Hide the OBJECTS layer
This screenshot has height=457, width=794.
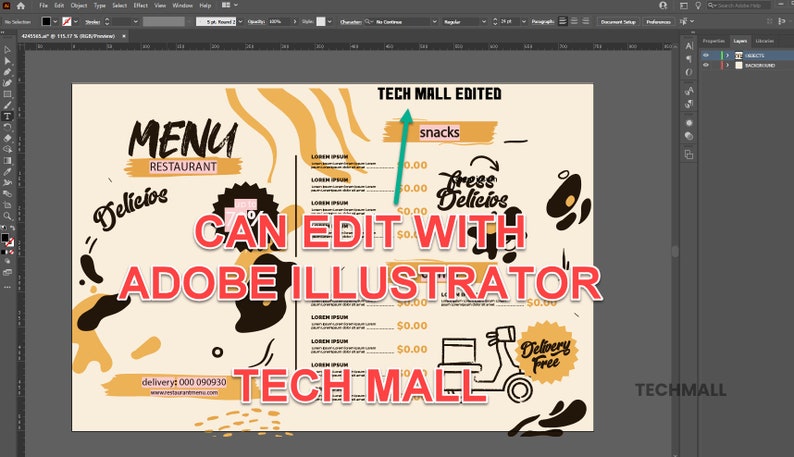coord(706,55)
